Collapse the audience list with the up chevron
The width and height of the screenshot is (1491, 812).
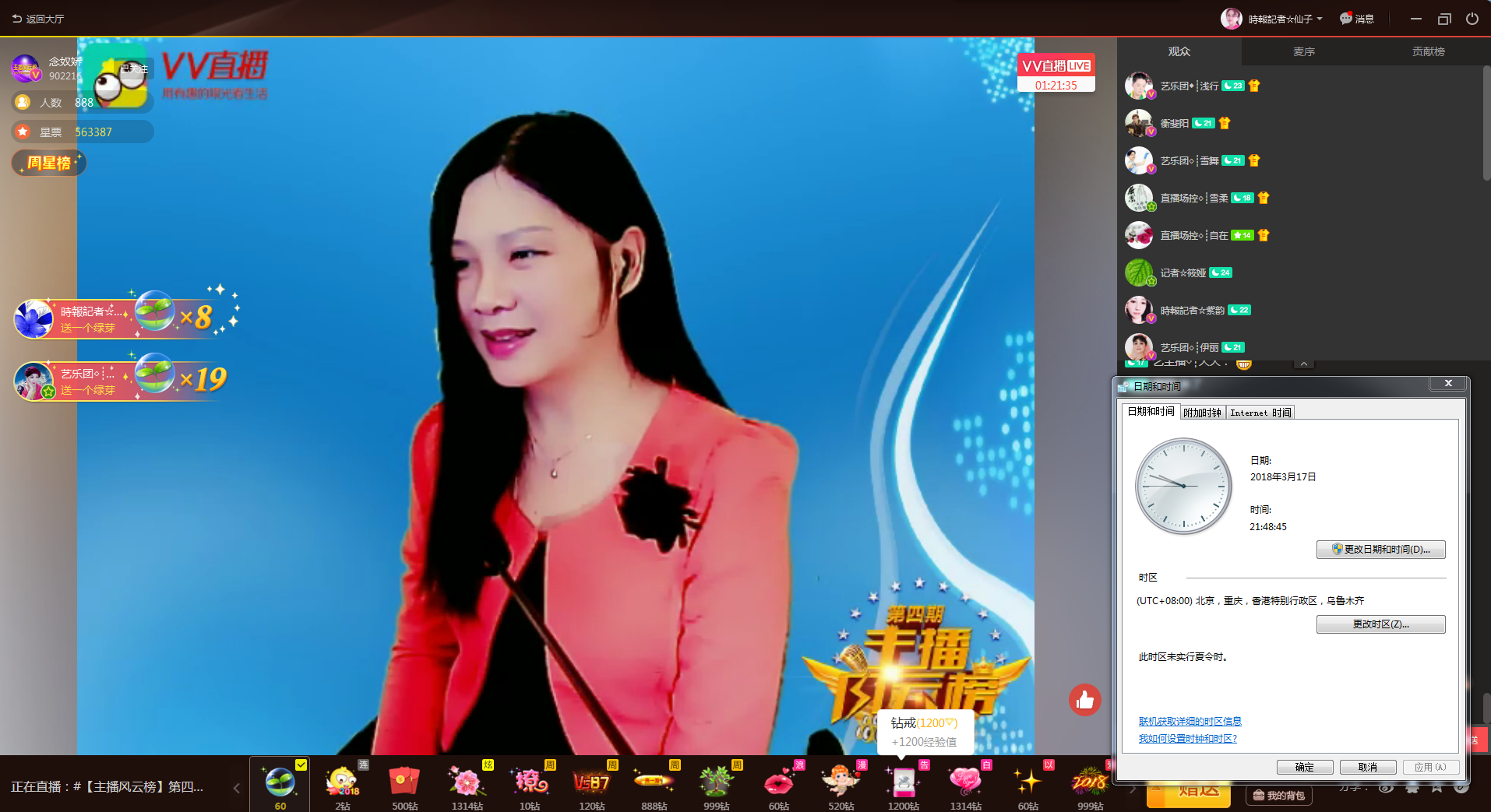click(x=1303, y=364)
